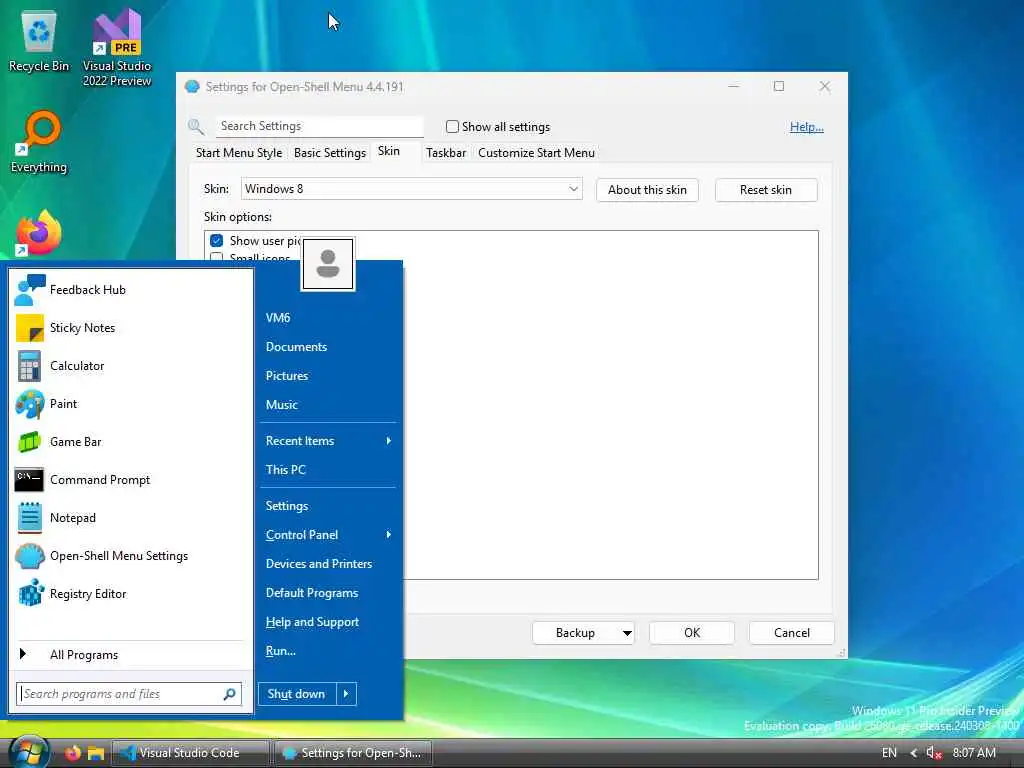Click the Start orb on taskbar
This screenshot has height=768, width=1024.
pyautogui.click(x=28, y=752)
